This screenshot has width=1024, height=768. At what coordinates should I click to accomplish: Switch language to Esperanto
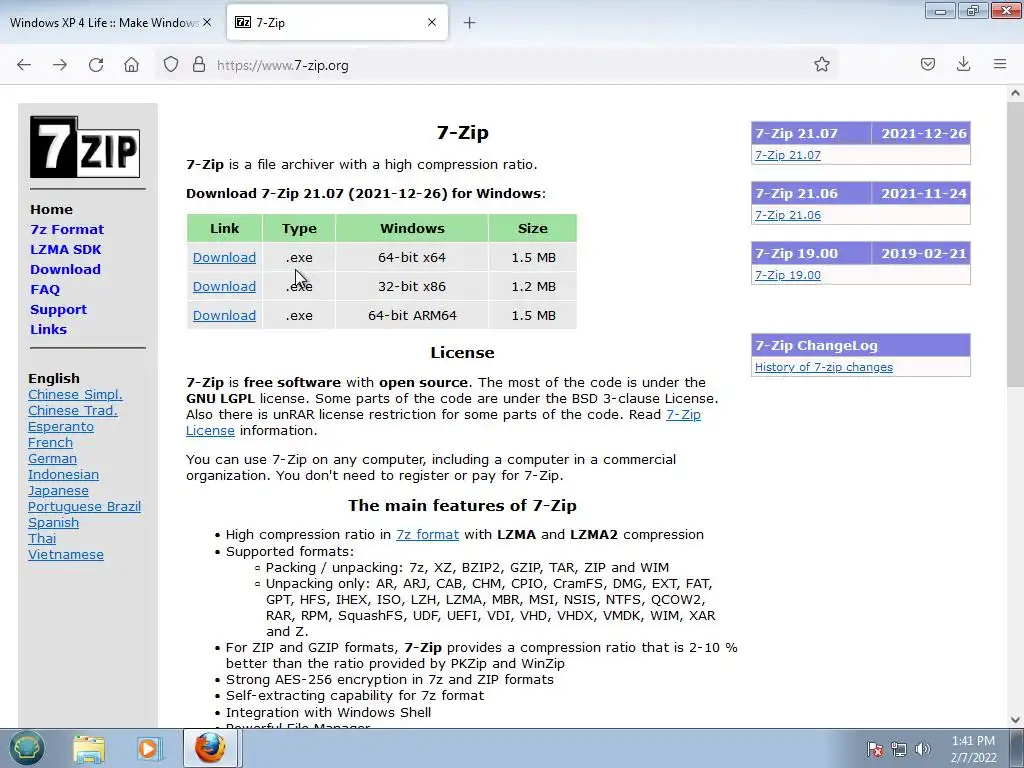61,426
